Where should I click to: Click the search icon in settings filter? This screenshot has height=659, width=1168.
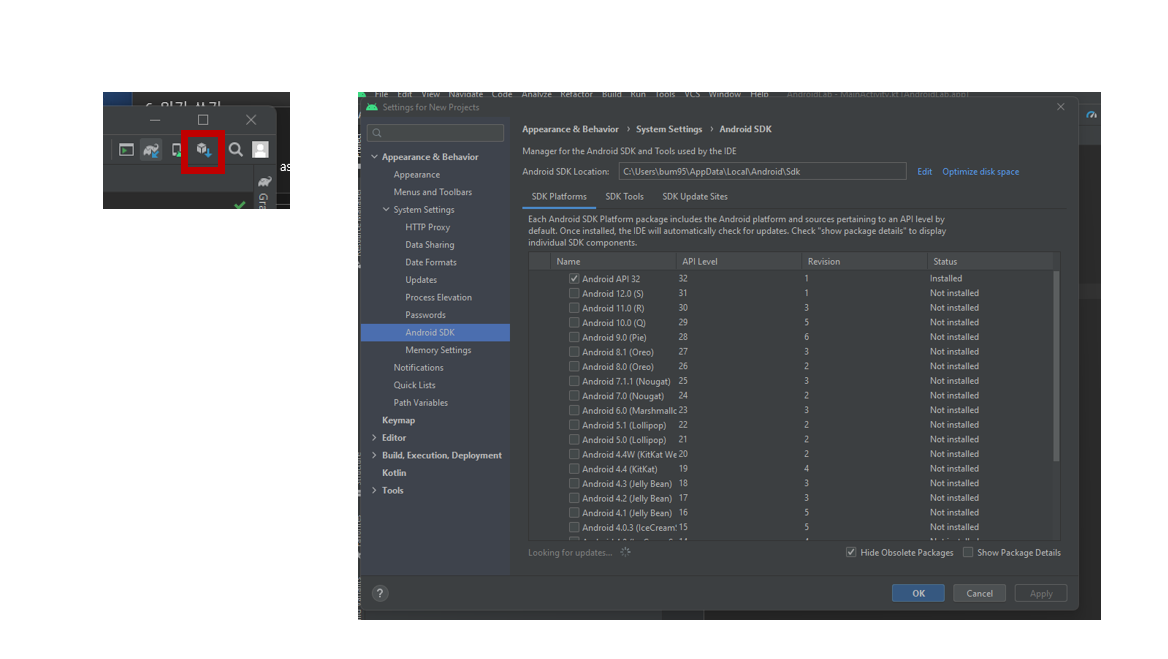(x=377, y=133)
